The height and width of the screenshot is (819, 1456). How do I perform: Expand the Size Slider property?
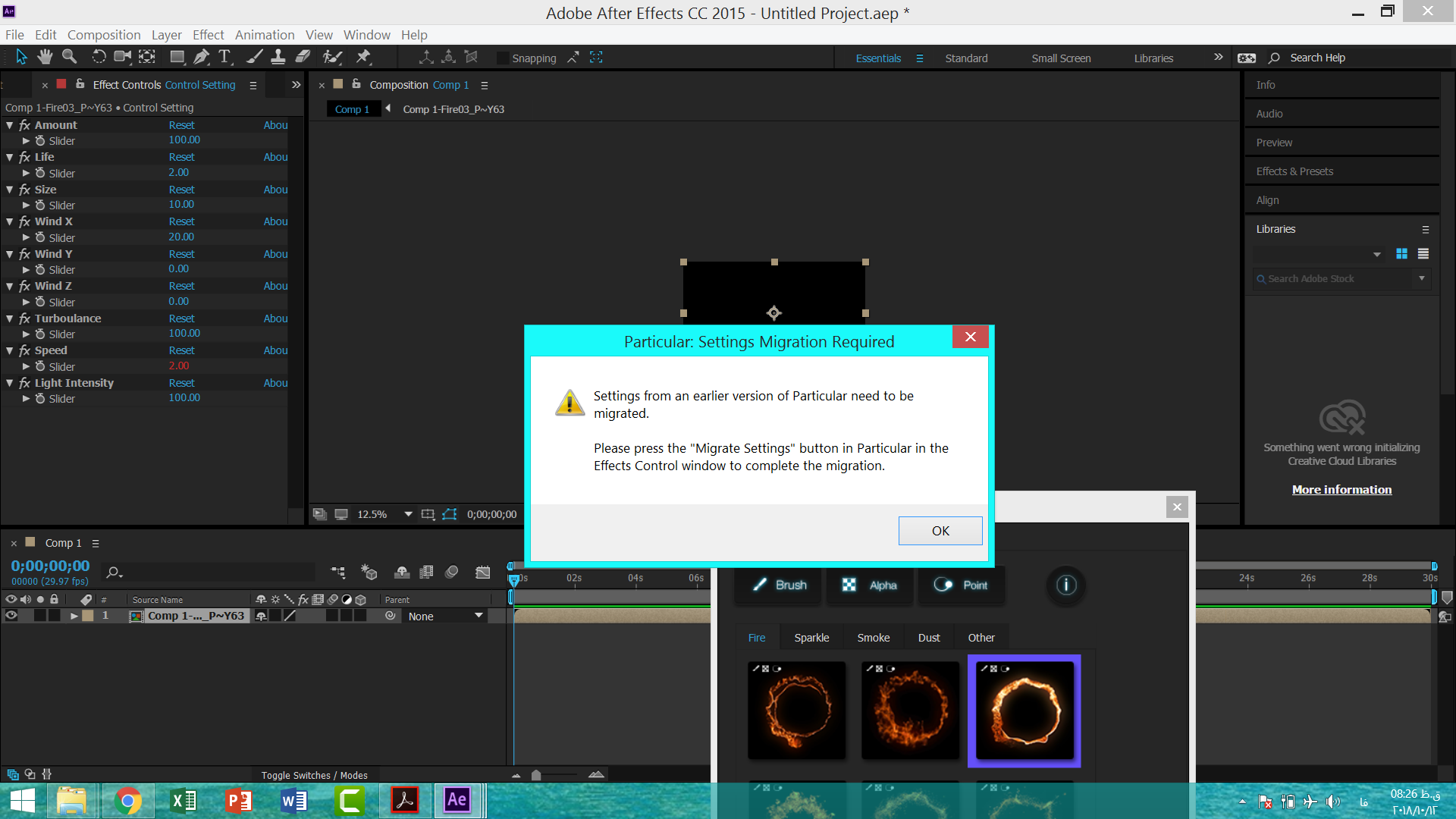point(27,206)
